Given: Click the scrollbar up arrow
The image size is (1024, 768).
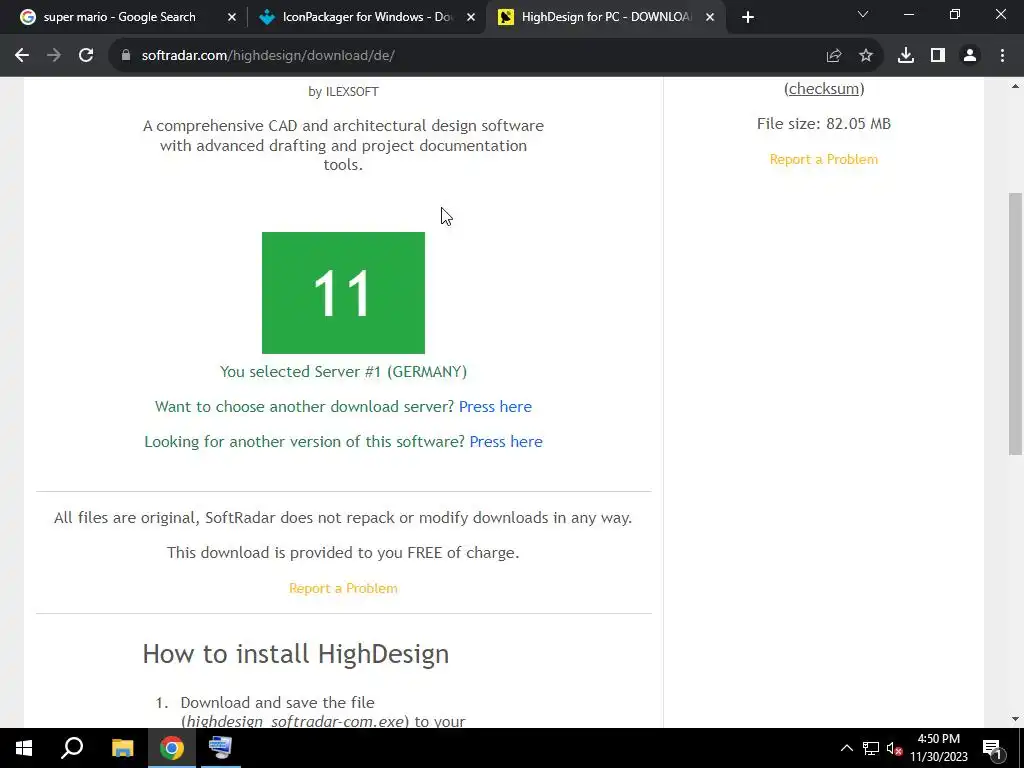Looking at the screenshot, I should pos(1016,86).
